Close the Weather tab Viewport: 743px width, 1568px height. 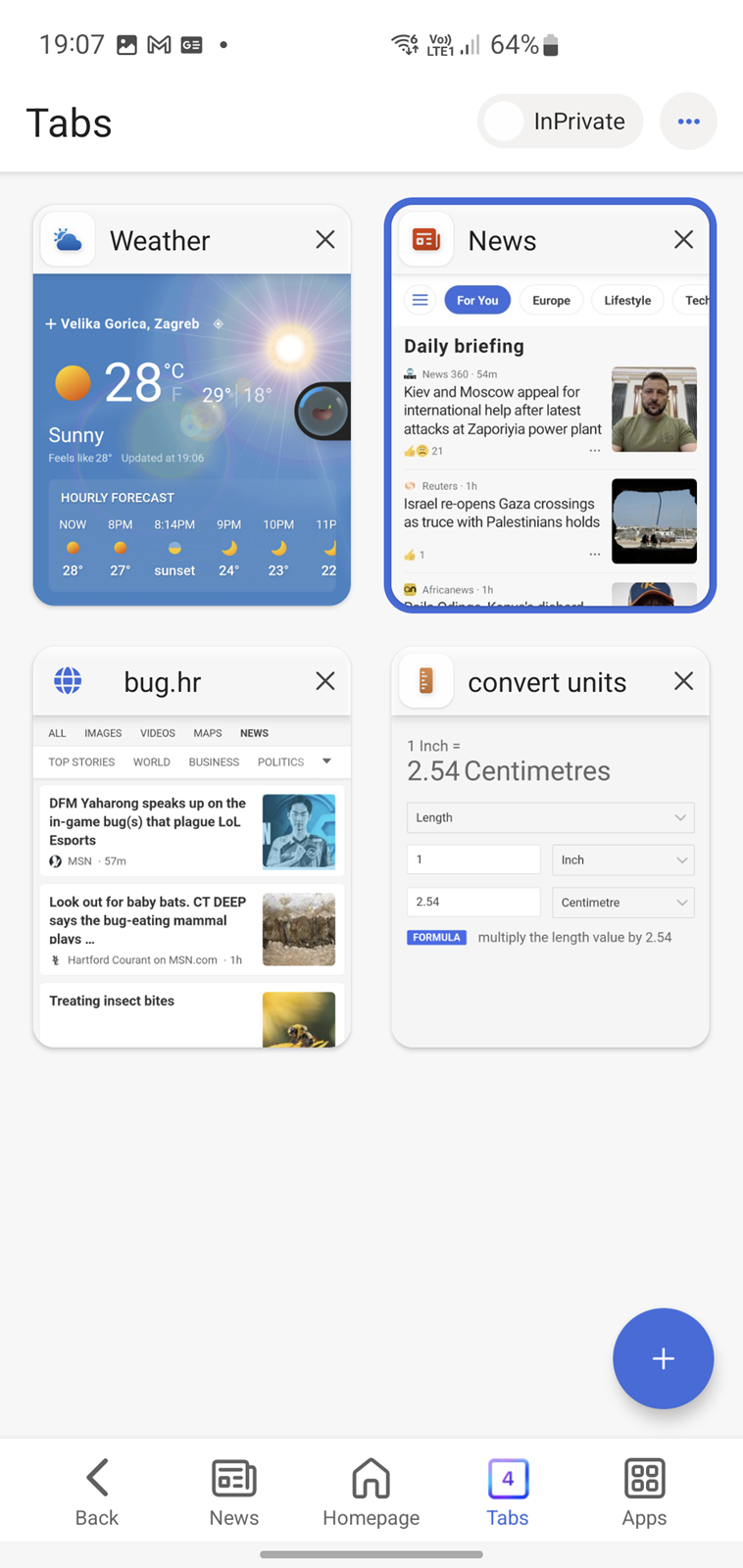click(325, 240)
